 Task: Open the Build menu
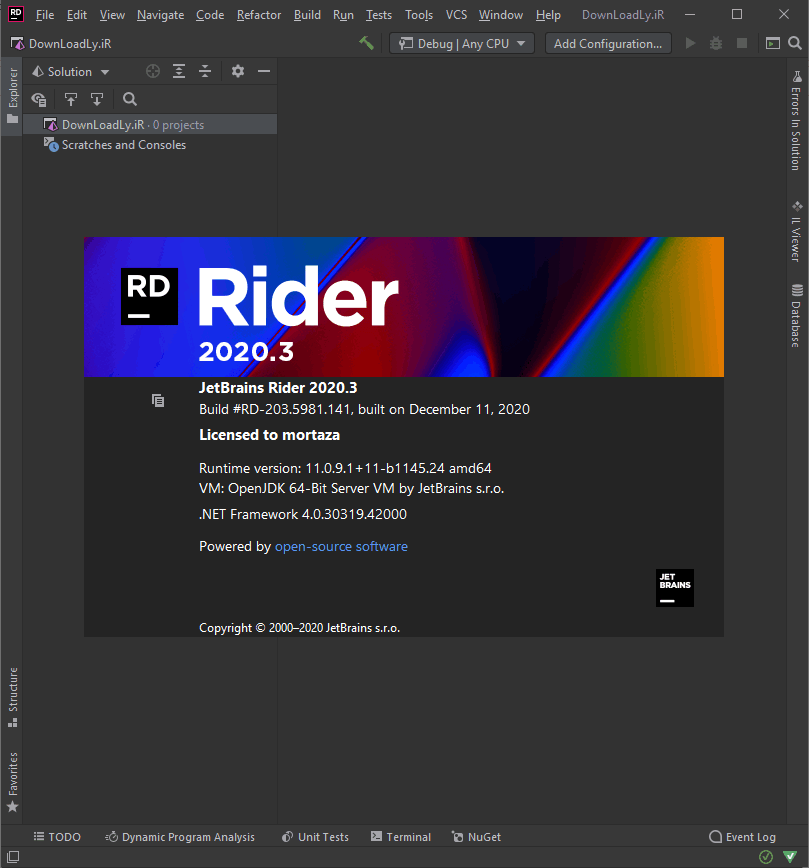pyautogui.click(x=307, y=15)
